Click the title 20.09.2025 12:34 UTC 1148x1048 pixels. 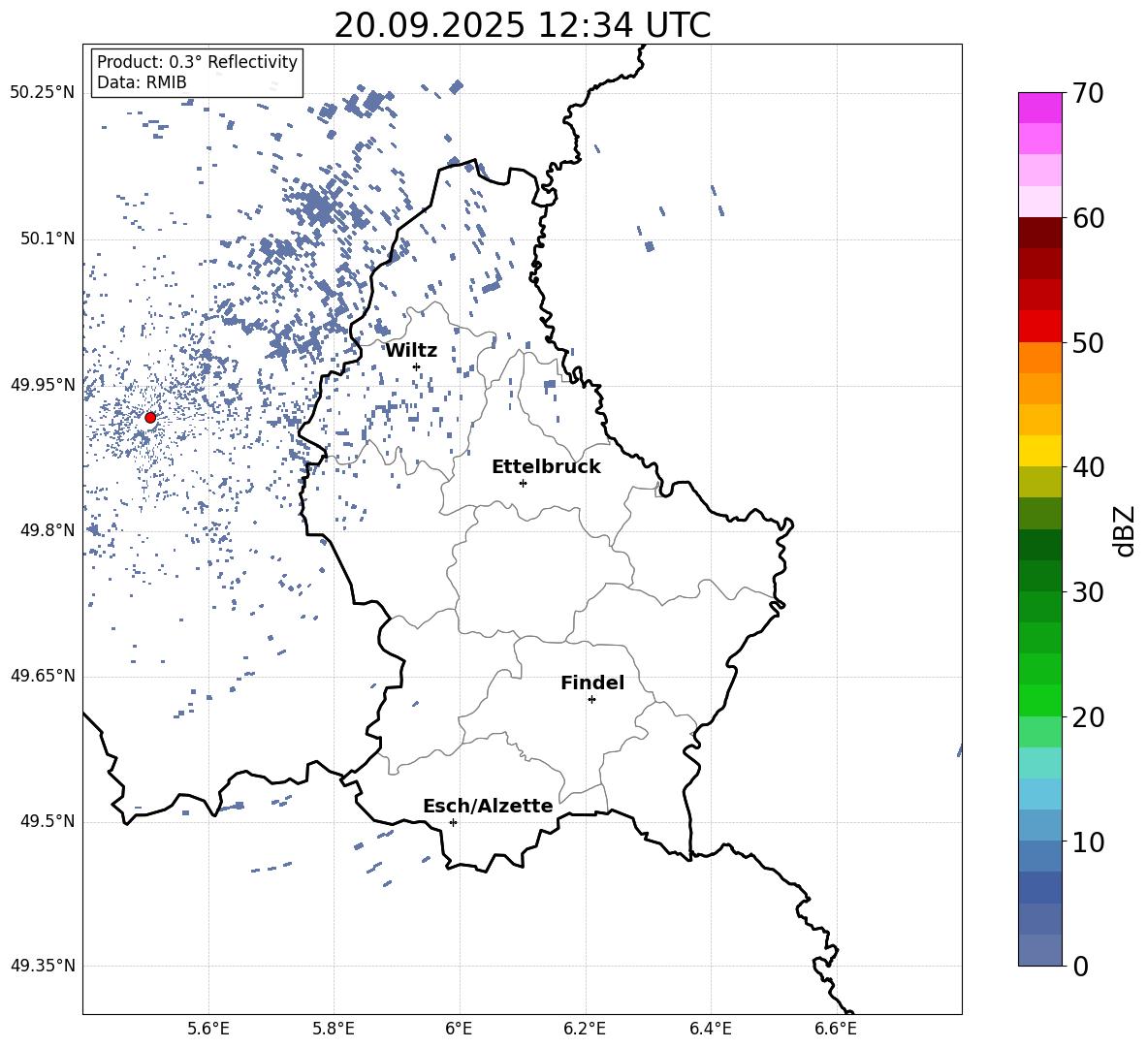click(x=523, y=25)
